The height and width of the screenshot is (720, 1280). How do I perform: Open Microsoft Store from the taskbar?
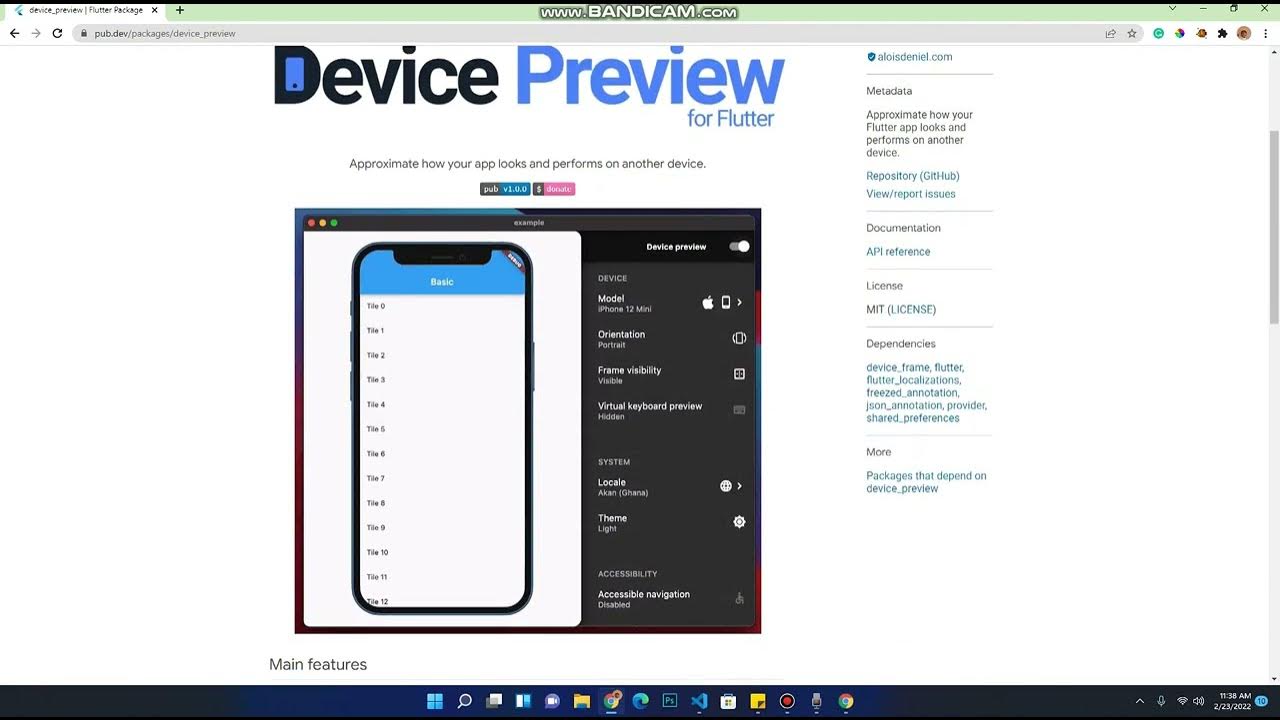pyautogui.click(x=728, y=701)
